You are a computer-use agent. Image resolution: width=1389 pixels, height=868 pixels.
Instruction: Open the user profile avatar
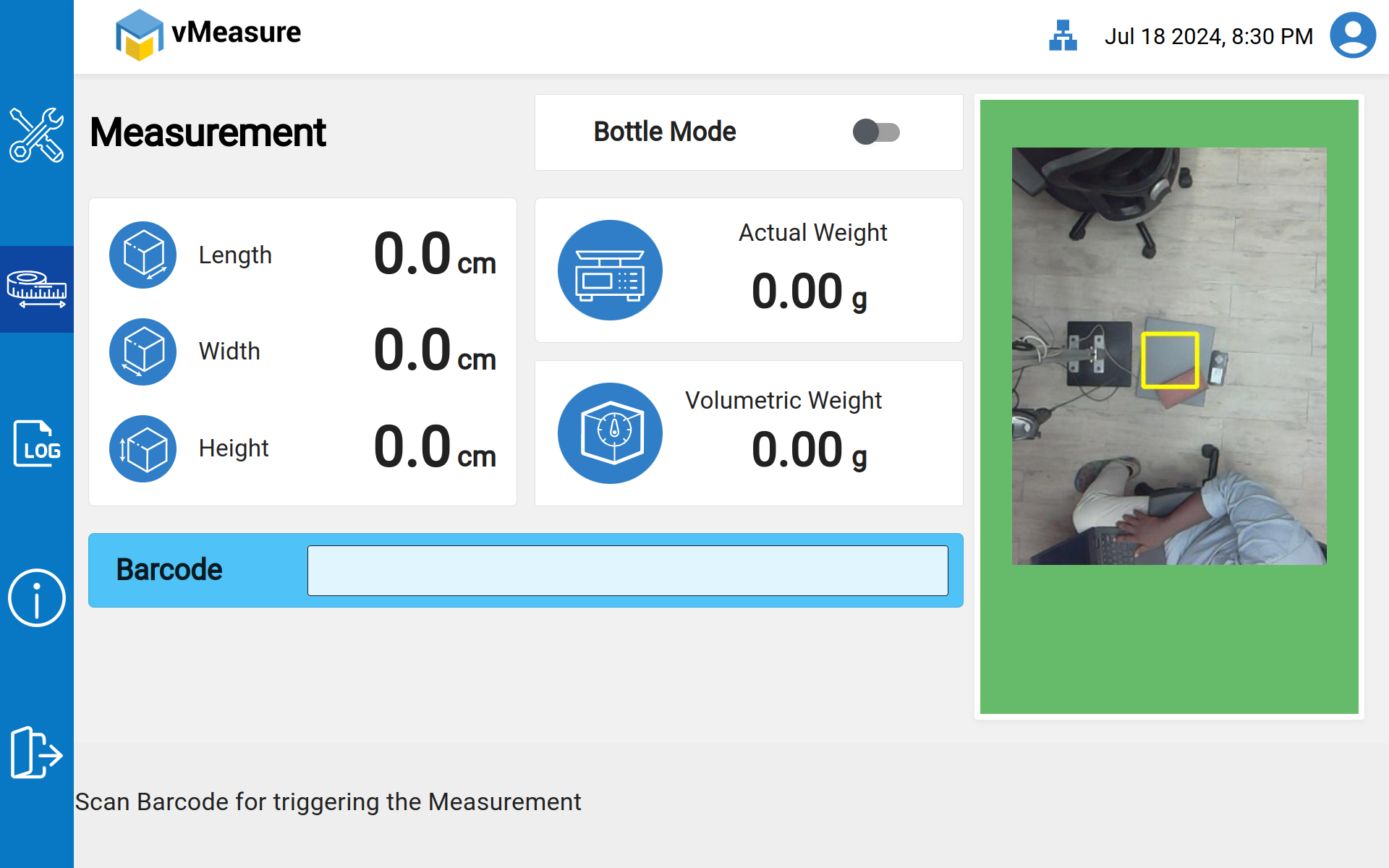click(1352, 35)
